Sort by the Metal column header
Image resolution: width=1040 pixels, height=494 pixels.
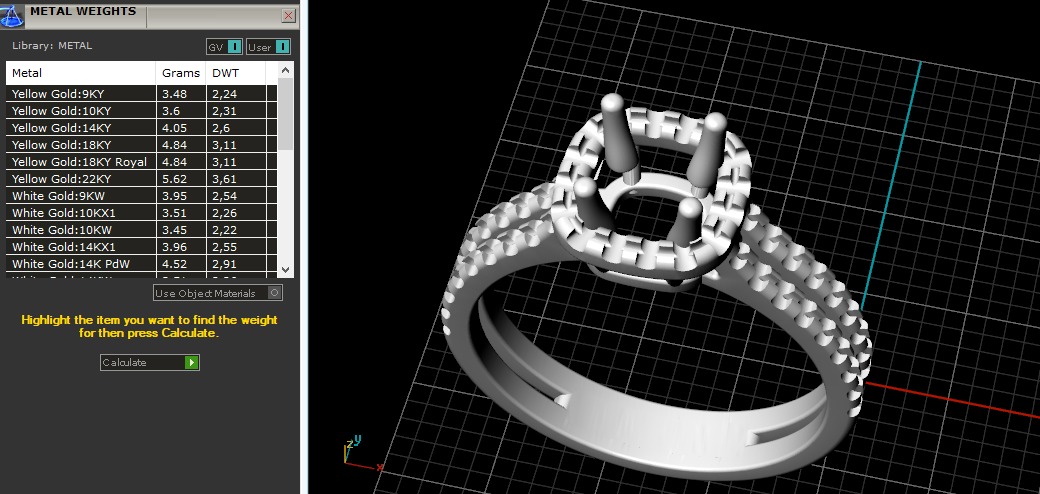point(81,73)
